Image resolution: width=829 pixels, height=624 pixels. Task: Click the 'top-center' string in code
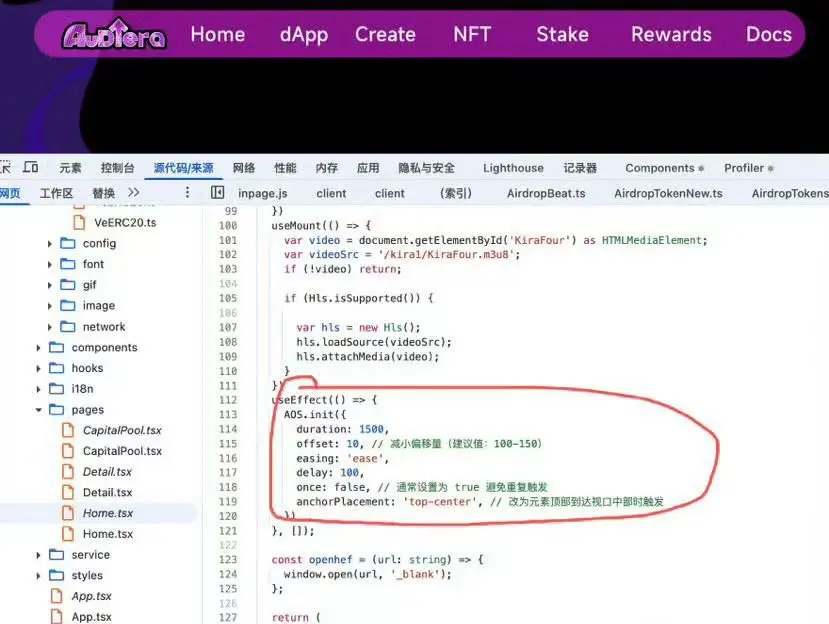click(x=439, y=501)
